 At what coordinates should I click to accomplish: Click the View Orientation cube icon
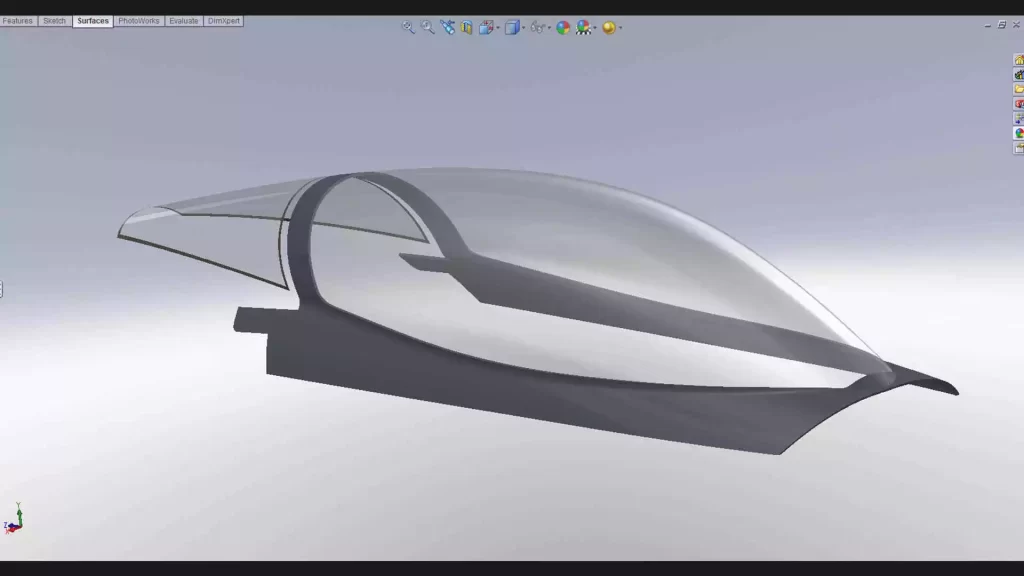487,27
